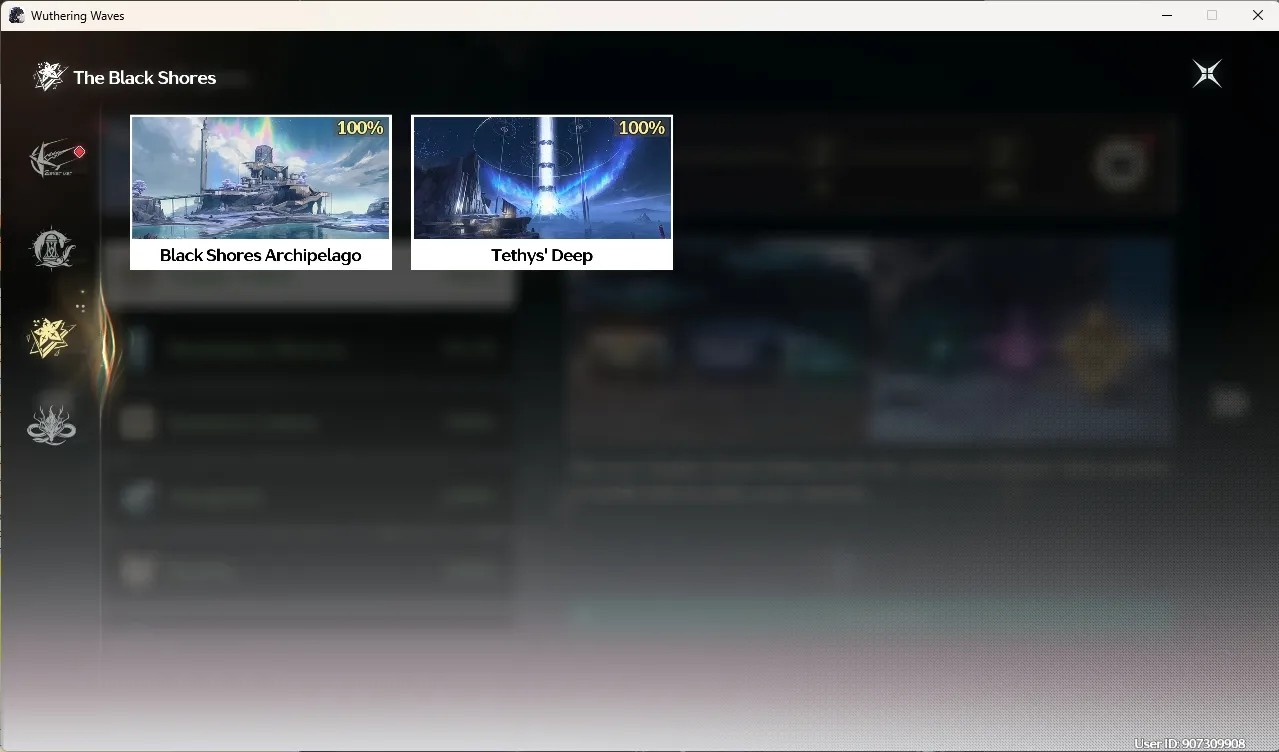The height and width of the screenshot is (752, 1279).
Task: Click the 100% progress on Black Shores Archipelago
Action: [360, 128]
